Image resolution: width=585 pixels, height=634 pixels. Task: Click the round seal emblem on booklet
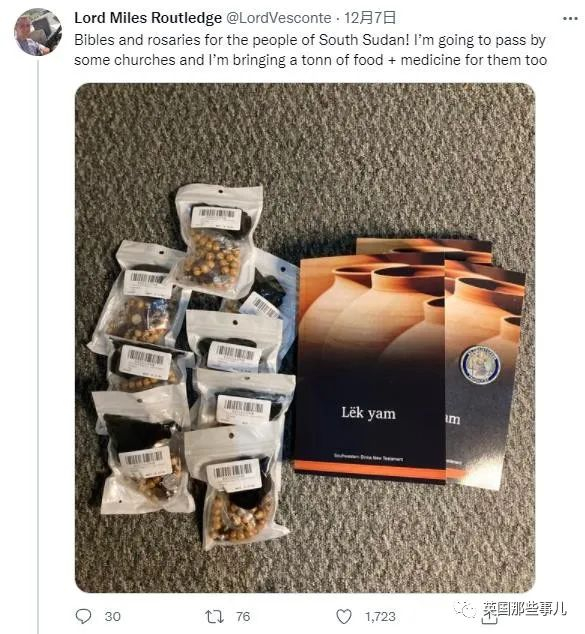pyautogui.click(x=480, y=365)
